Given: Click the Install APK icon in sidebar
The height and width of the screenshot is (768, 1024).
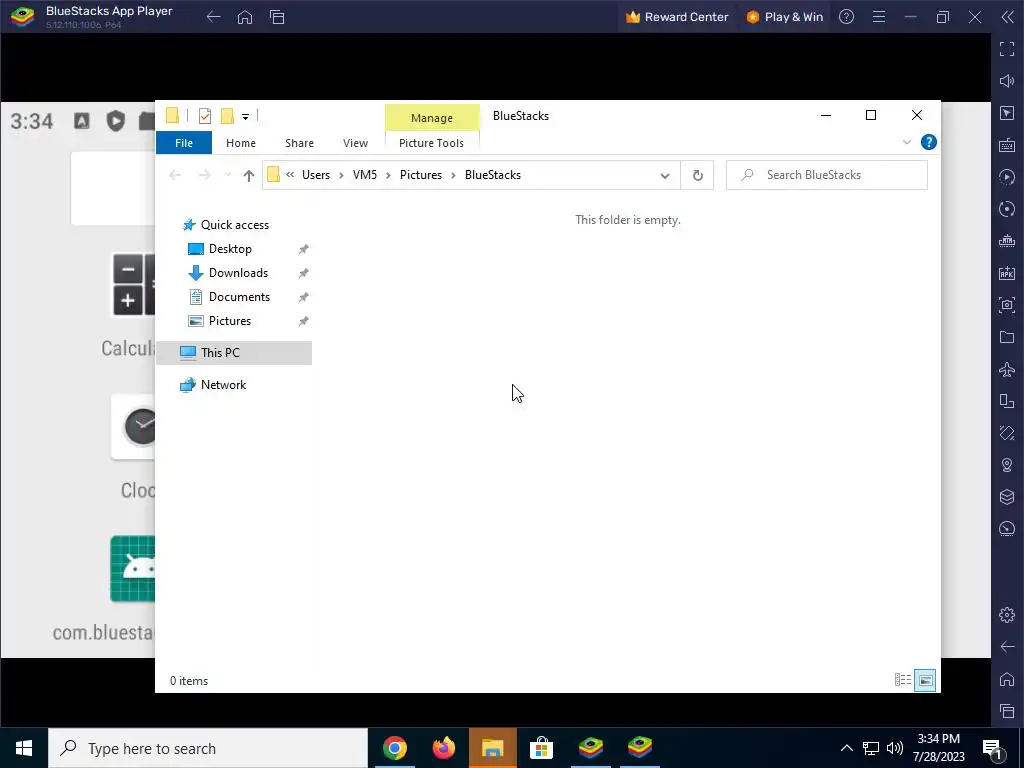Looking at the screenshot, I should (x=1007, y=273).
